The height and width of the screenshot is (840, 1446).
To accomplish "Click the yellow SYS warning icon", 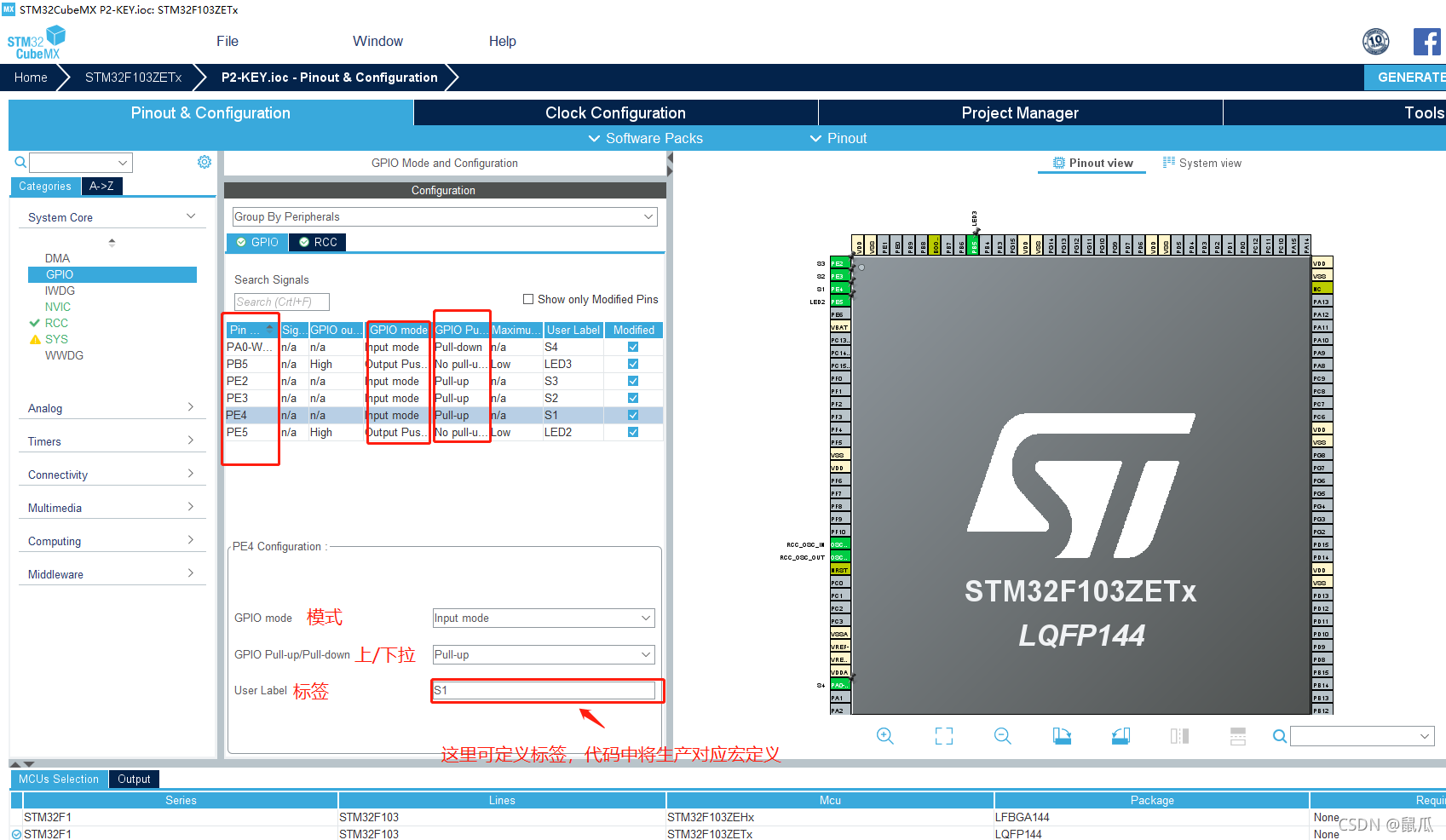I will (x=35, y=339).
